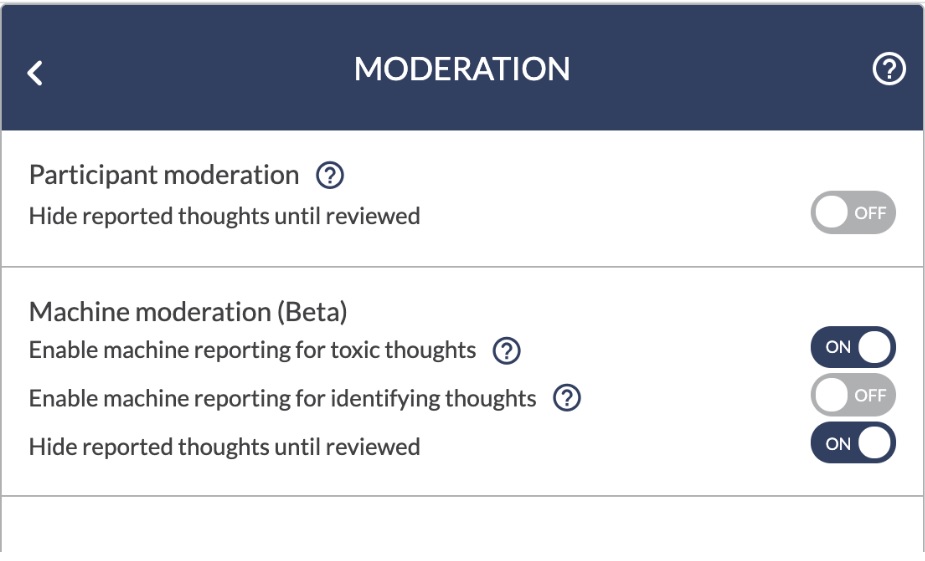Click Enable machine reporting for toxic thoughts text
Screen dimensions: 925x561
click(252, 350)
